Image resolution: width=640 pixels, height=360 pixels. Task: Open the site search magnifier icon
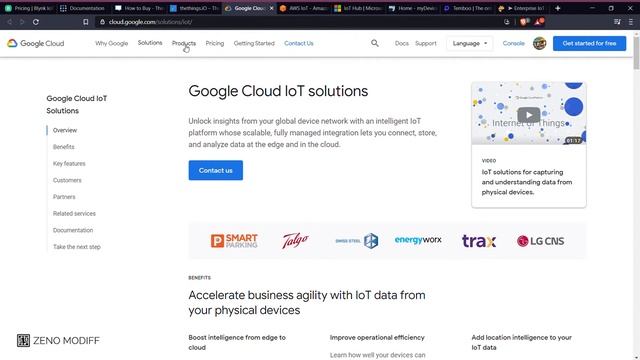pos(375,43)
